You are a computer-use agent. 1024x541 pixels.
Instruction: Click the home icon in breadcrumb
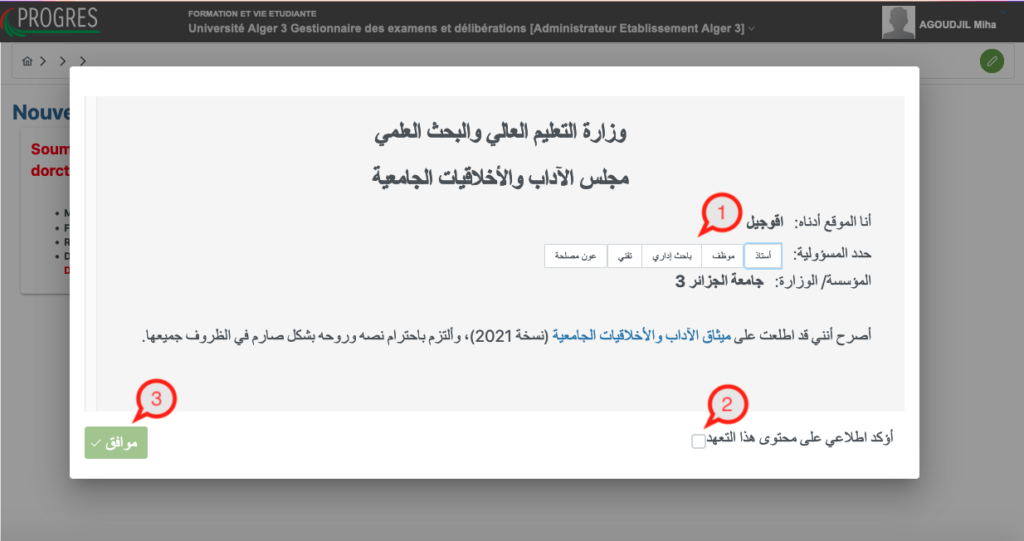[x=27, y=62]
